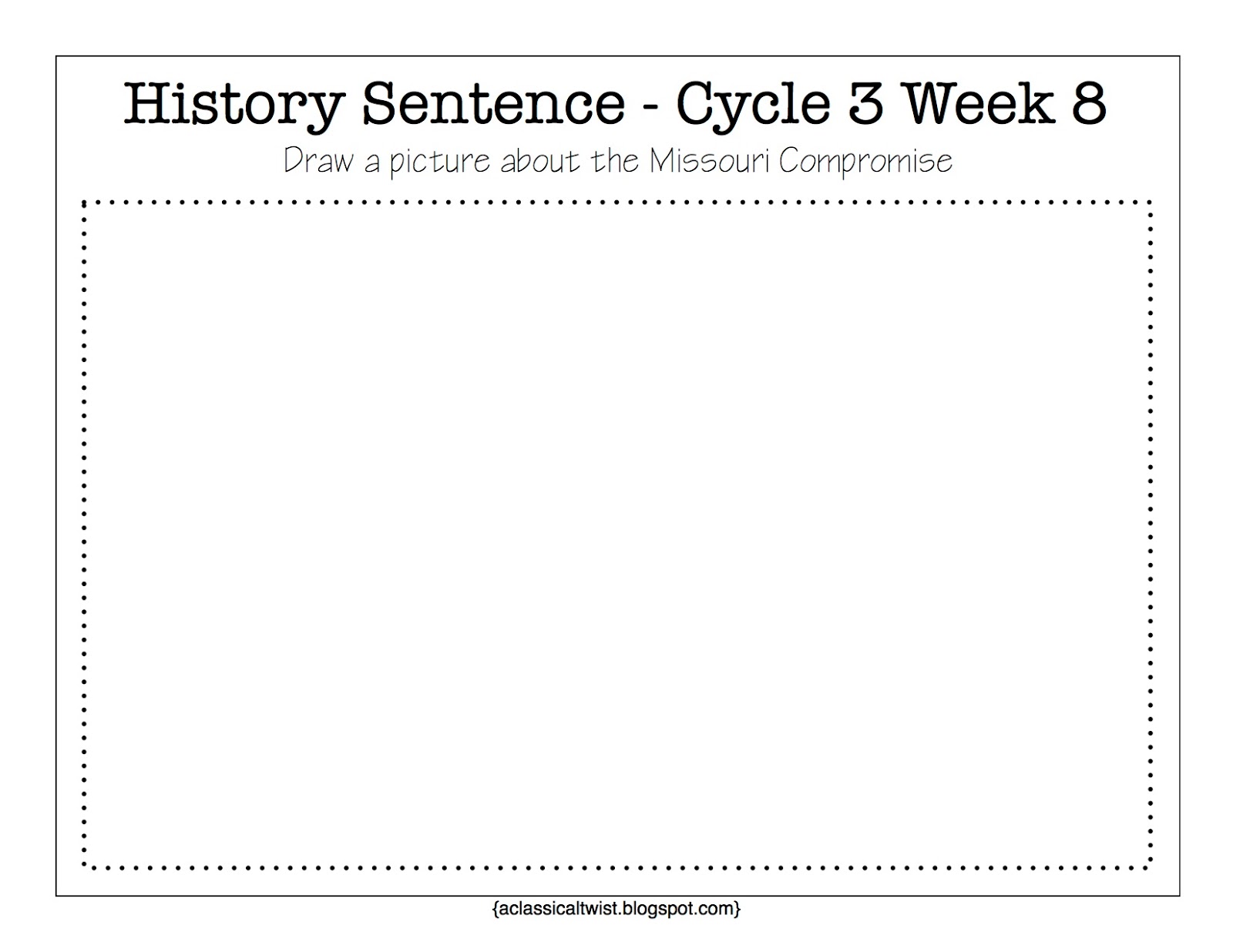The height and width of the screenshot is (952, 1233).
Task: Click the letter "a" after Draw
Action: click(x=372, y=165)
